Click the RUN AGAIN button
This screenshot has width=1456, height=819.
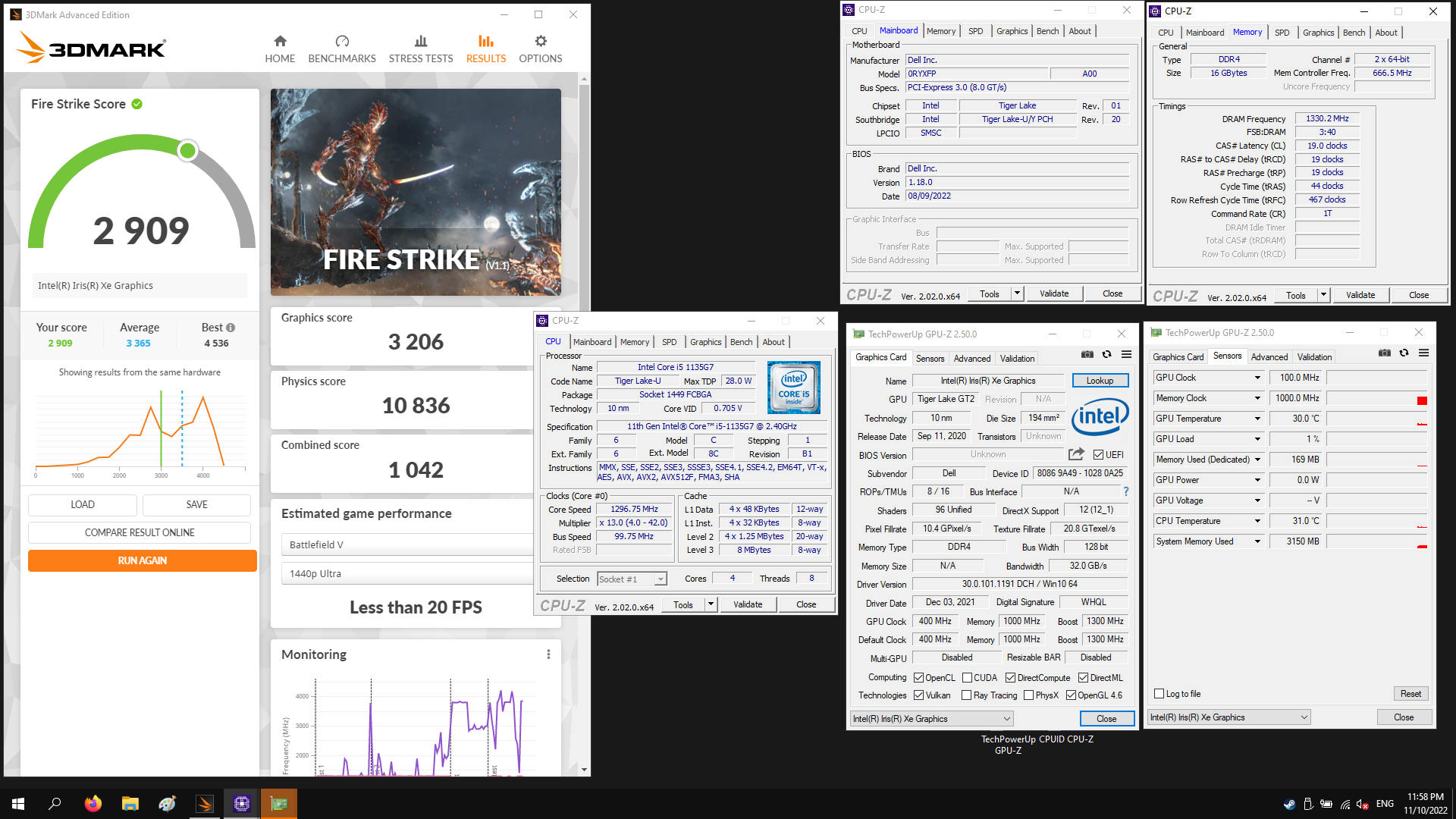tap(142, 560)
